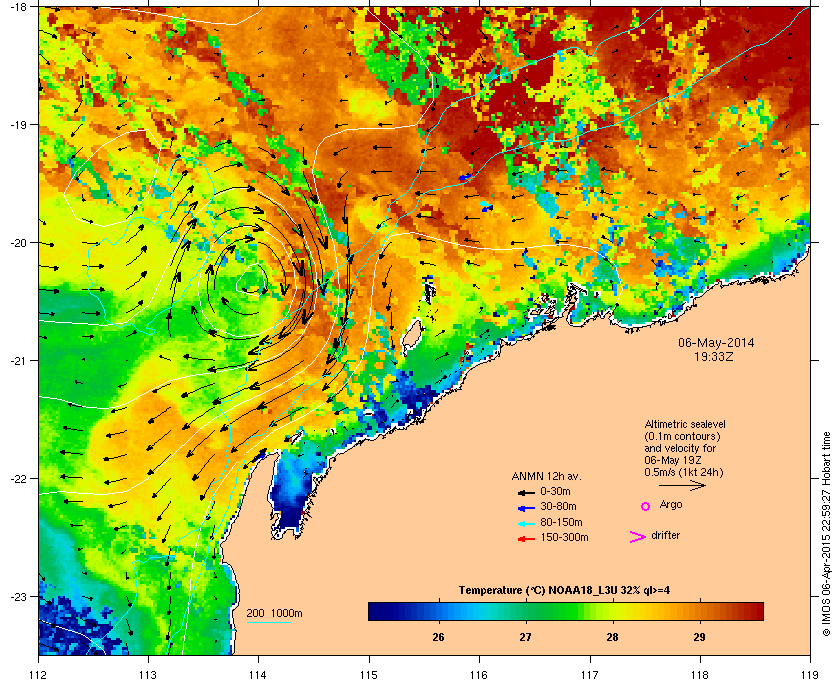Click the latitude axis label -23
The image size is (840, 680).
click(x=18, y=596)
